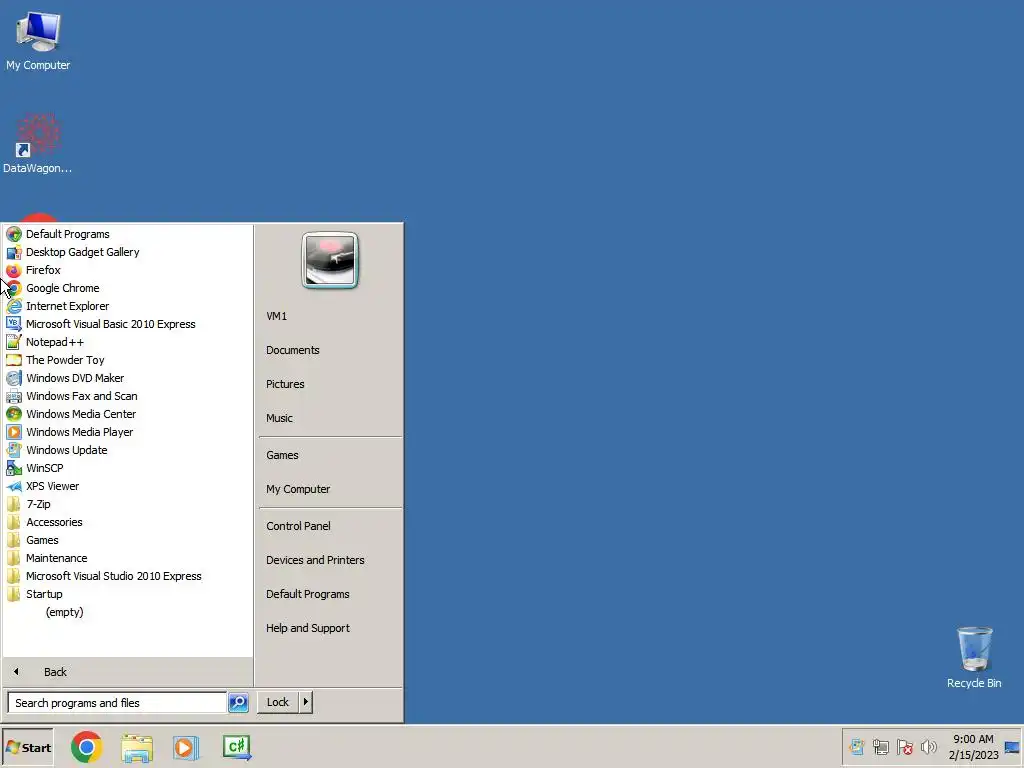The width and height of the screenshot is (1024, 768).
Task: Open Windows DVD Maker
Action: [127, 378]
